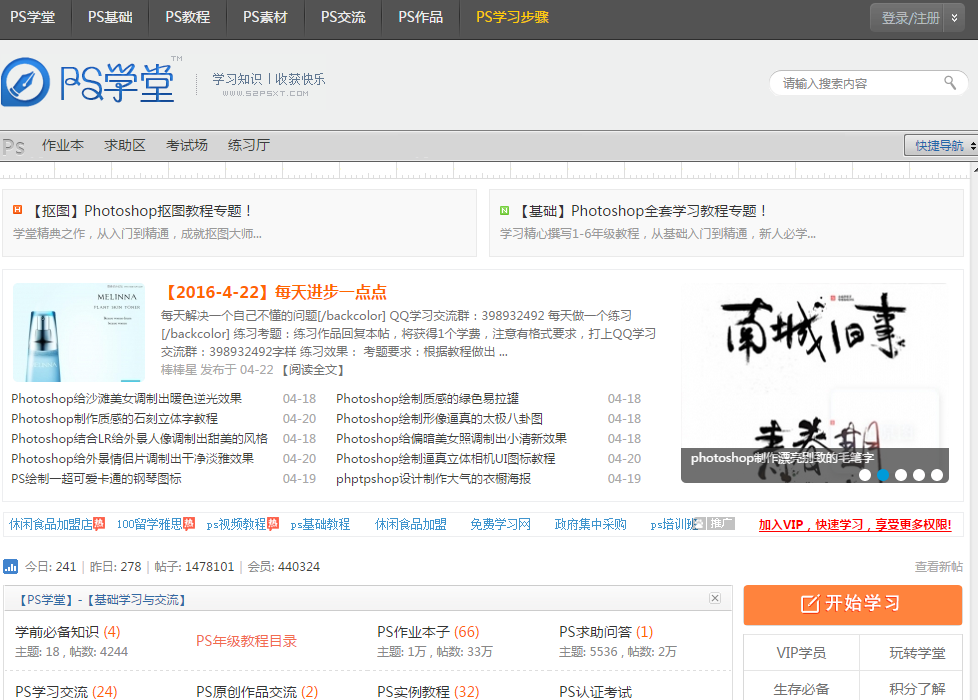Open the PS素材 top navigation tab
Screen dimensions: 978x700
pos(265,17)
